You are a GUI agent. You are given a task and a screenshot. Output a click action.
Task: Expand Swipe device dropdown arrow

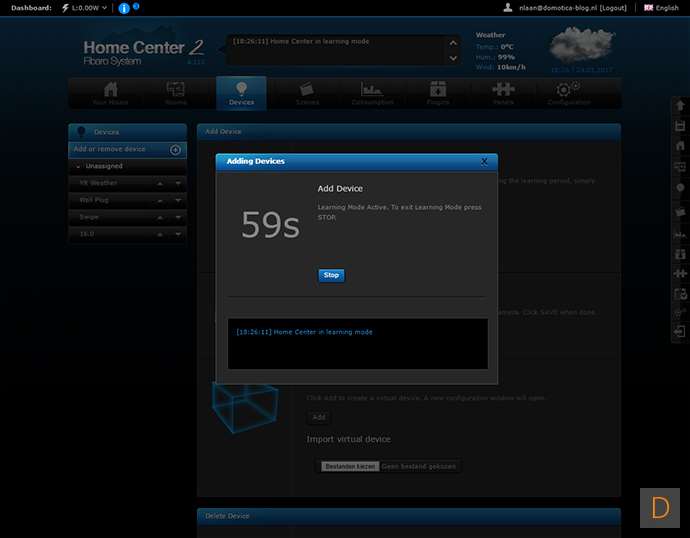point(178,217)
